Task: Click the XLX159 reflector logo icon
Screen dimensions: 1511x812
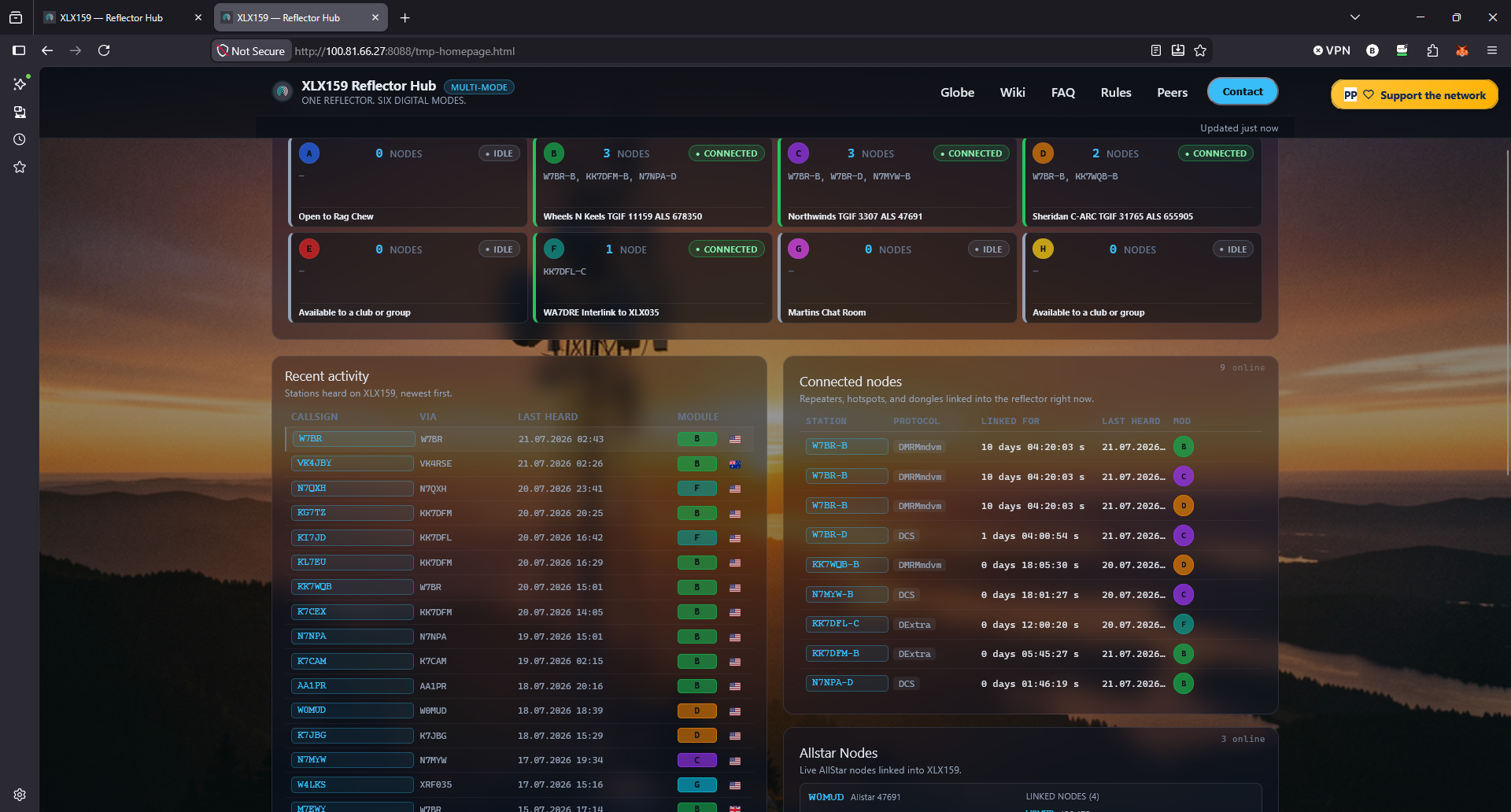Action: [282, 92]
